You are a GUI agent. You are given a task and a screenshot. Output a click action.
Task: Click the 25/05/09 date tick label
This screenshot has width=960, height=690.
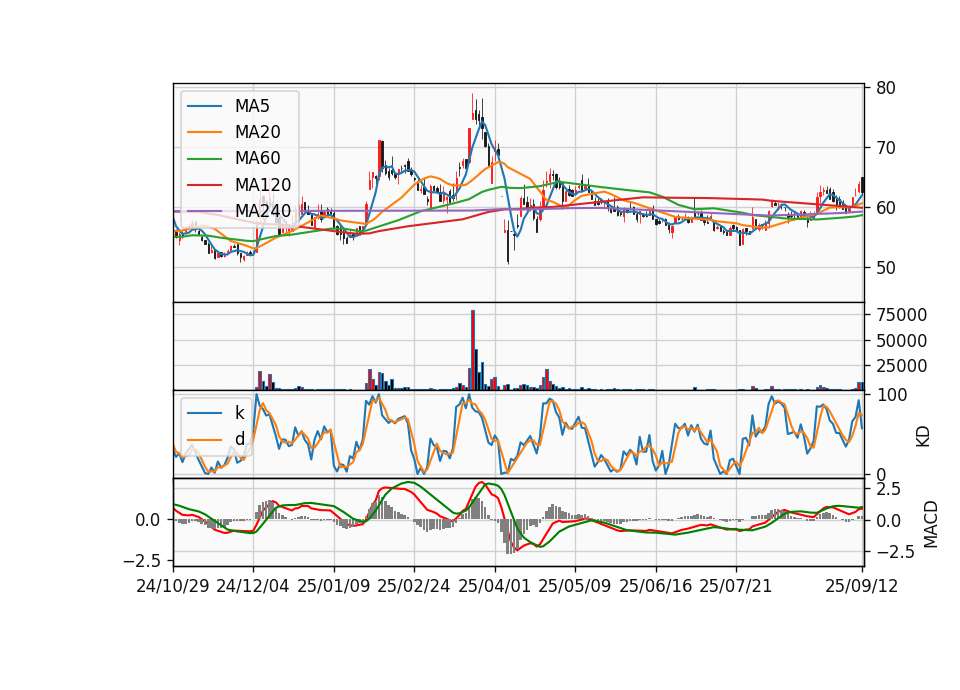[575, 587]
